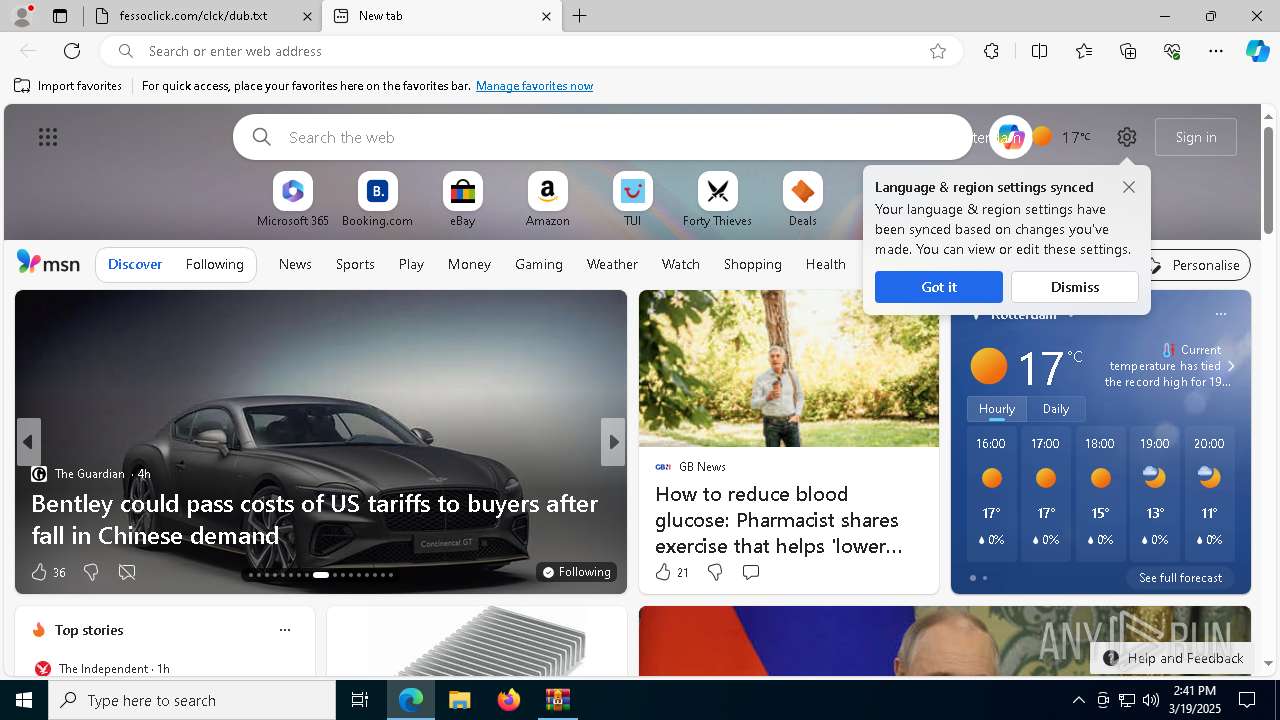Open the Collections icon

(1128, 51)
